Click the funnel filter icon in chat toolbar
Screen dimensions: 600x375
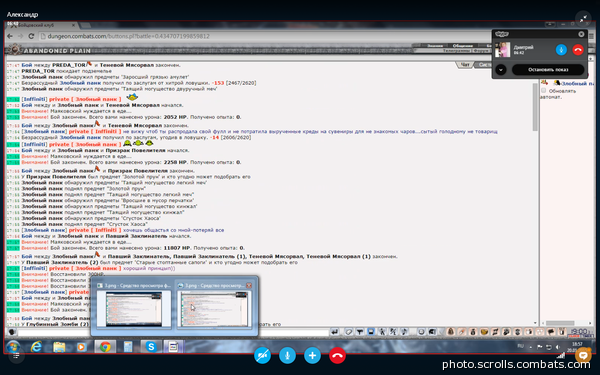[x=360, y=332]
